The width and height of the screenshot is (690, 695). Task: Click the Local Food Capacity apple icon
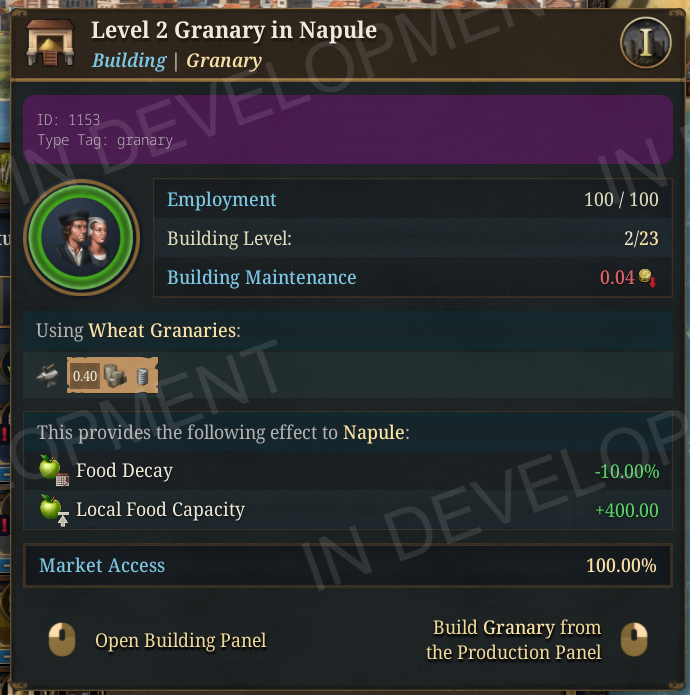(52, 510)
